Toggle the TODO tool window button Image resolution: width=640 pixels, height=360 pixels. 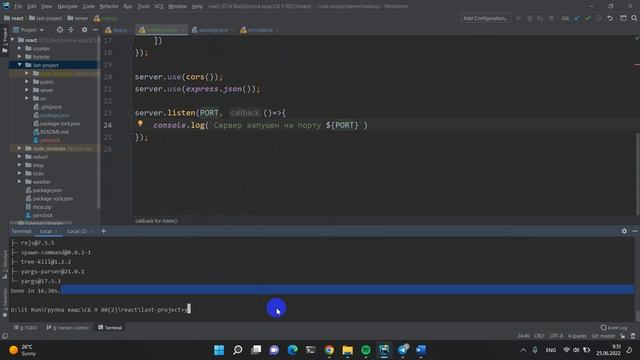click(x=25, y=327)
